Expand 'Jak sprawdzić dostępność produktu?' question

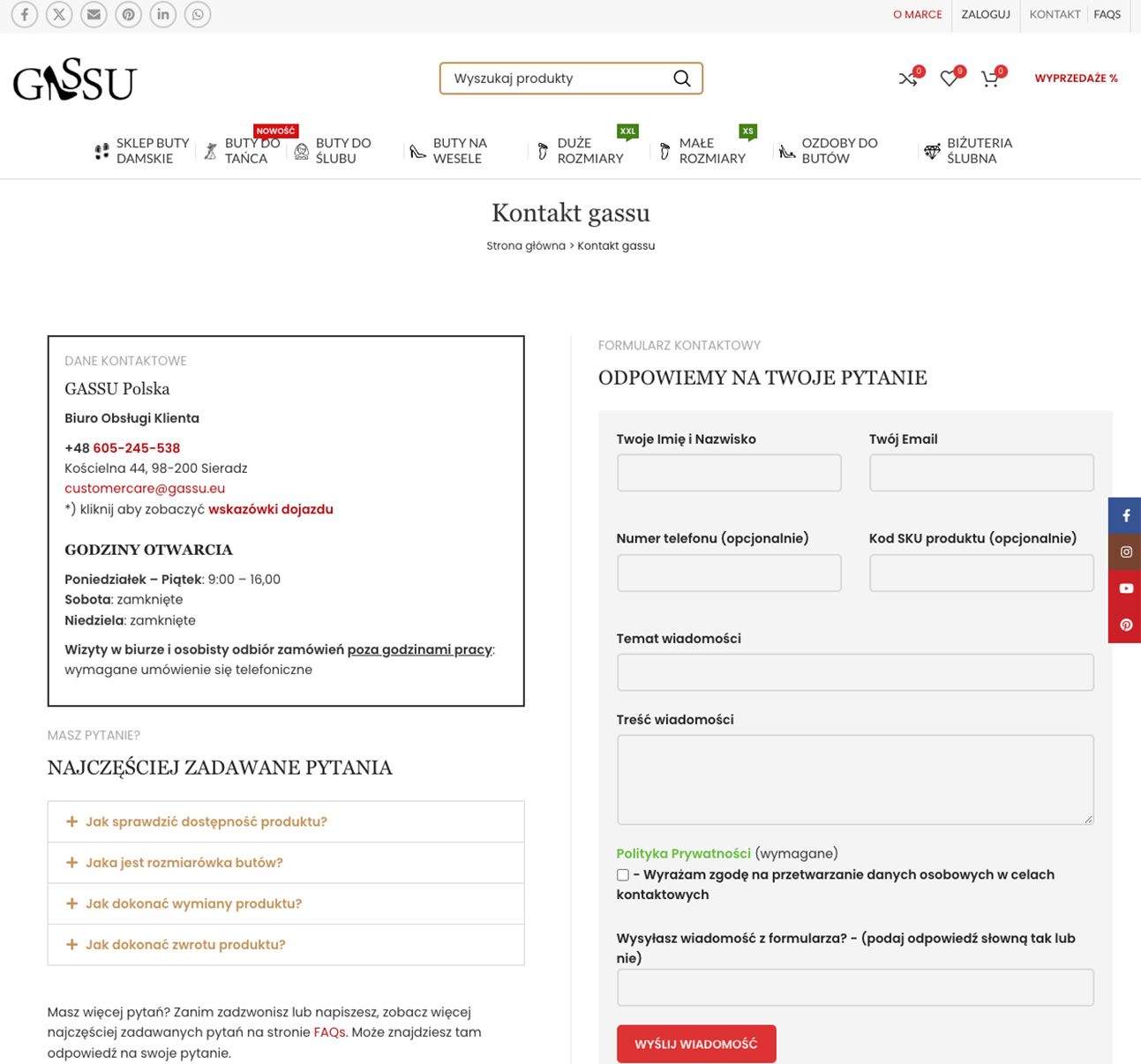286,822
